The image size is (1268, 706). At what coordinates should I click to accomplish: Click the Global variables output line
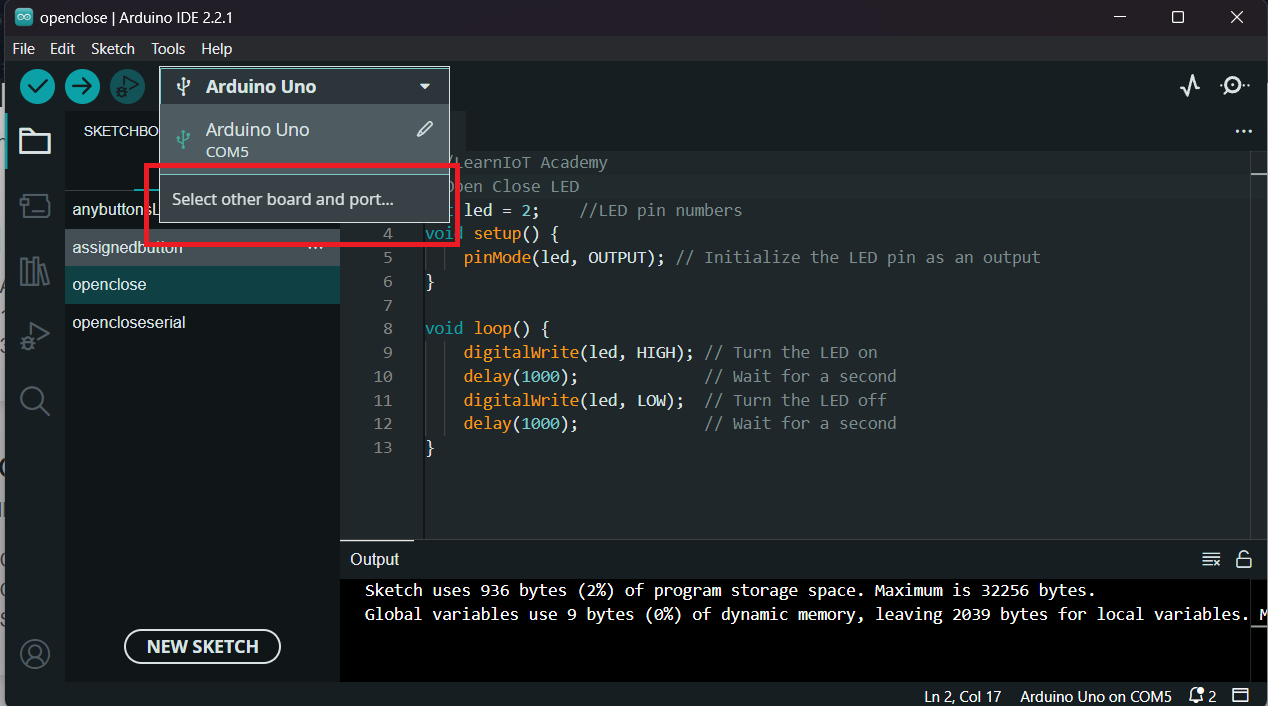tap(807, 614)
